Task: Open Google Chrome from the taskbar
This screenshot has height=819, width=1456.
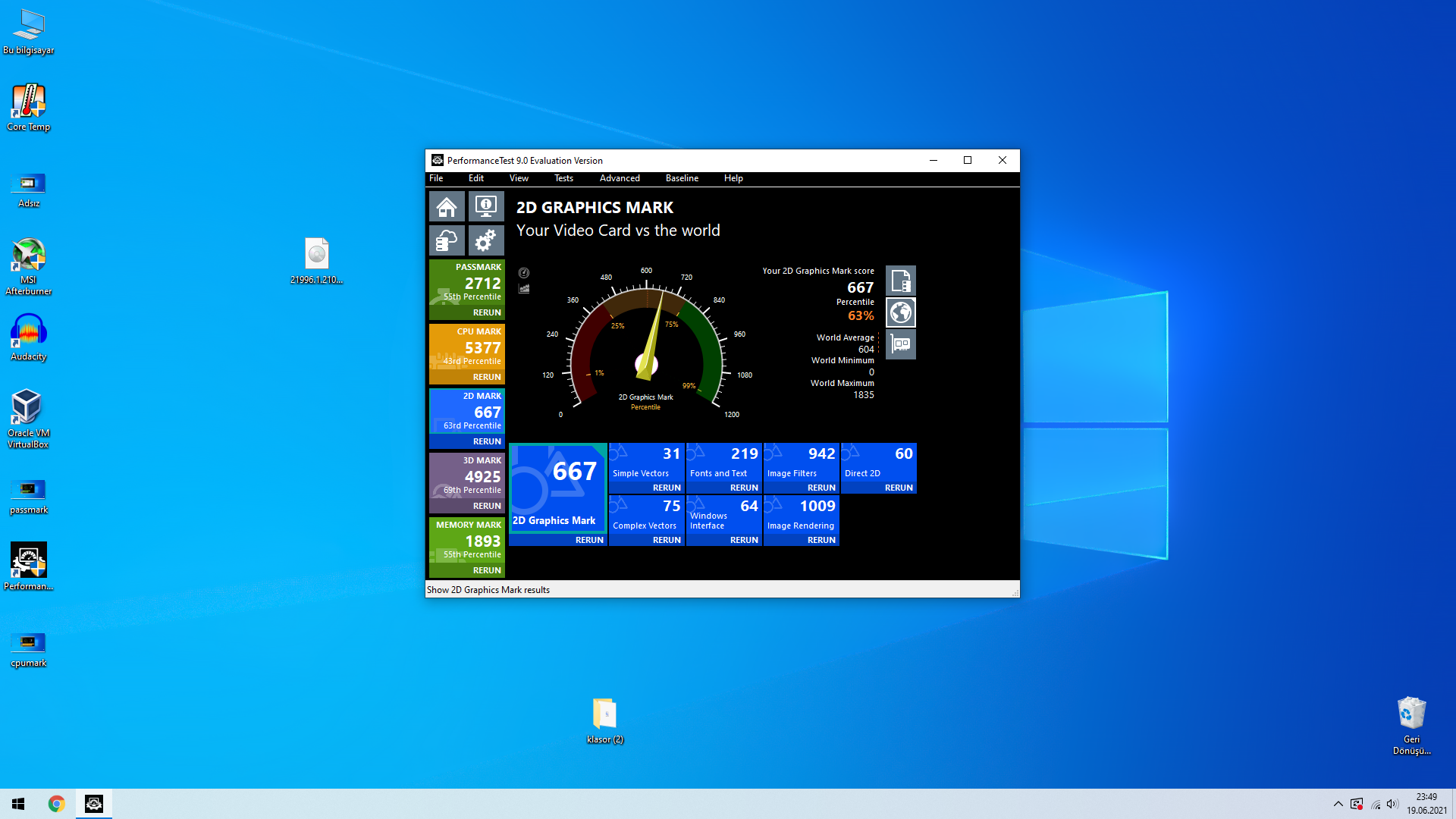Action: click(x=56, y=804)
